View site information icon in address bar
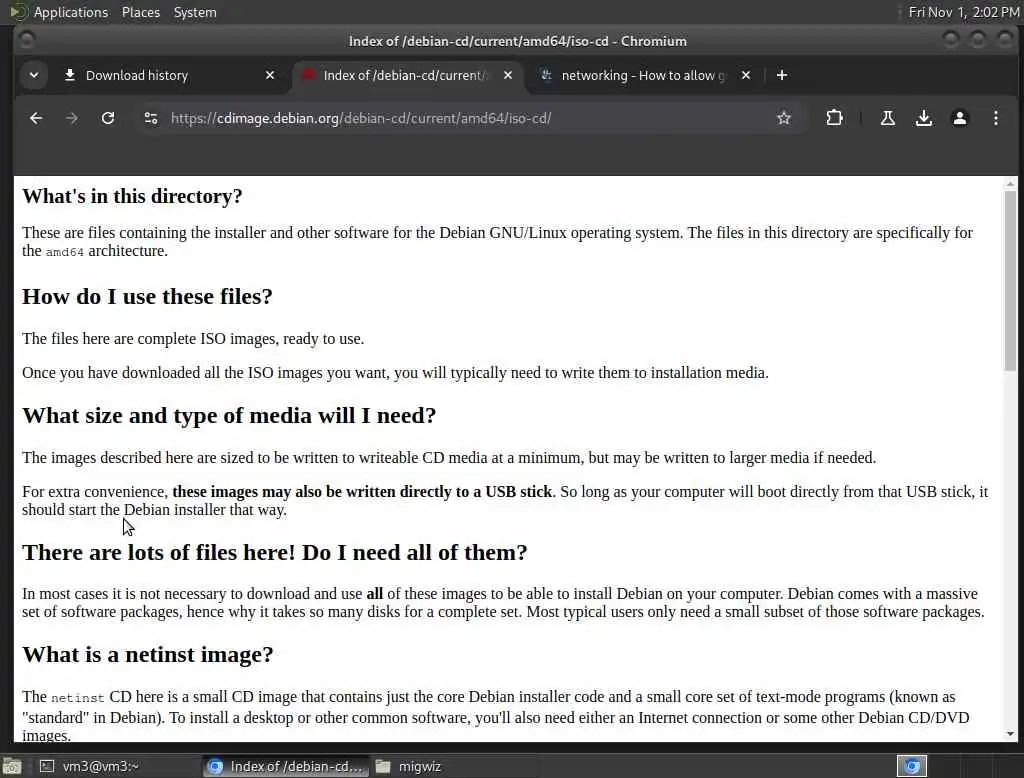This screenshot has width=1024, height=778. 151,118
